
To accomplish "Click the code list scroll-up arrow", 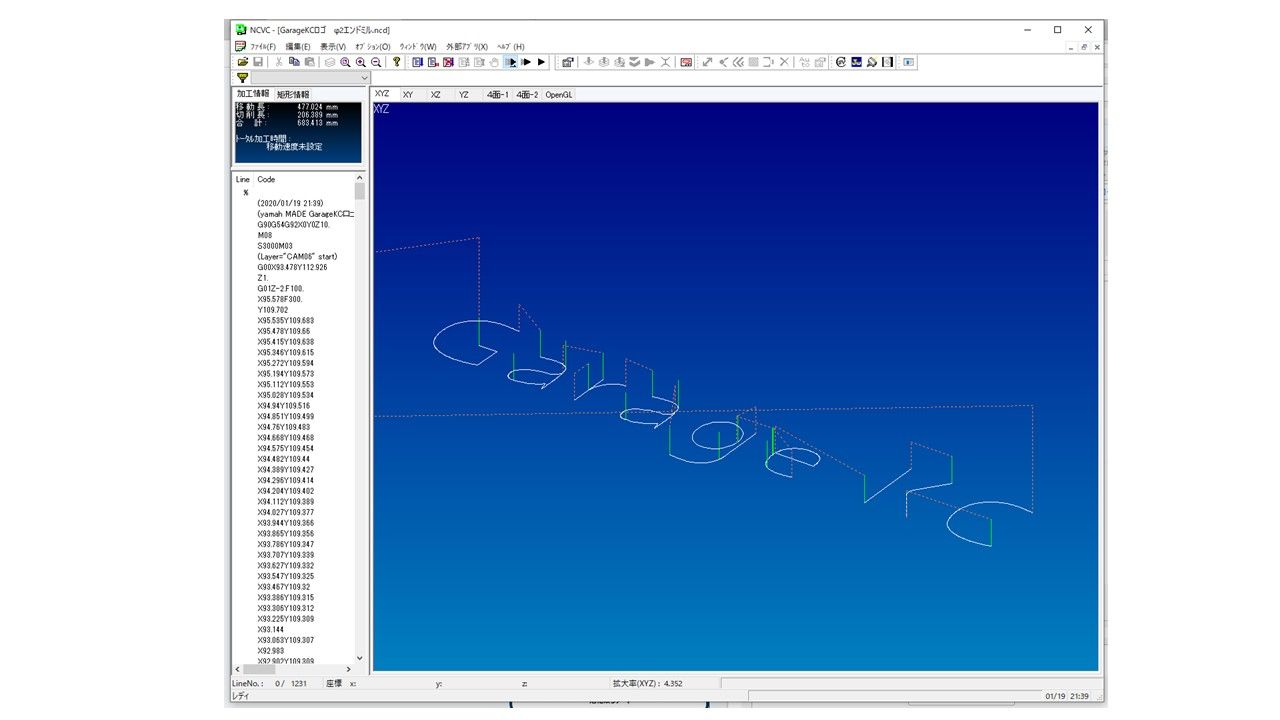I will (x=360, y=178).
